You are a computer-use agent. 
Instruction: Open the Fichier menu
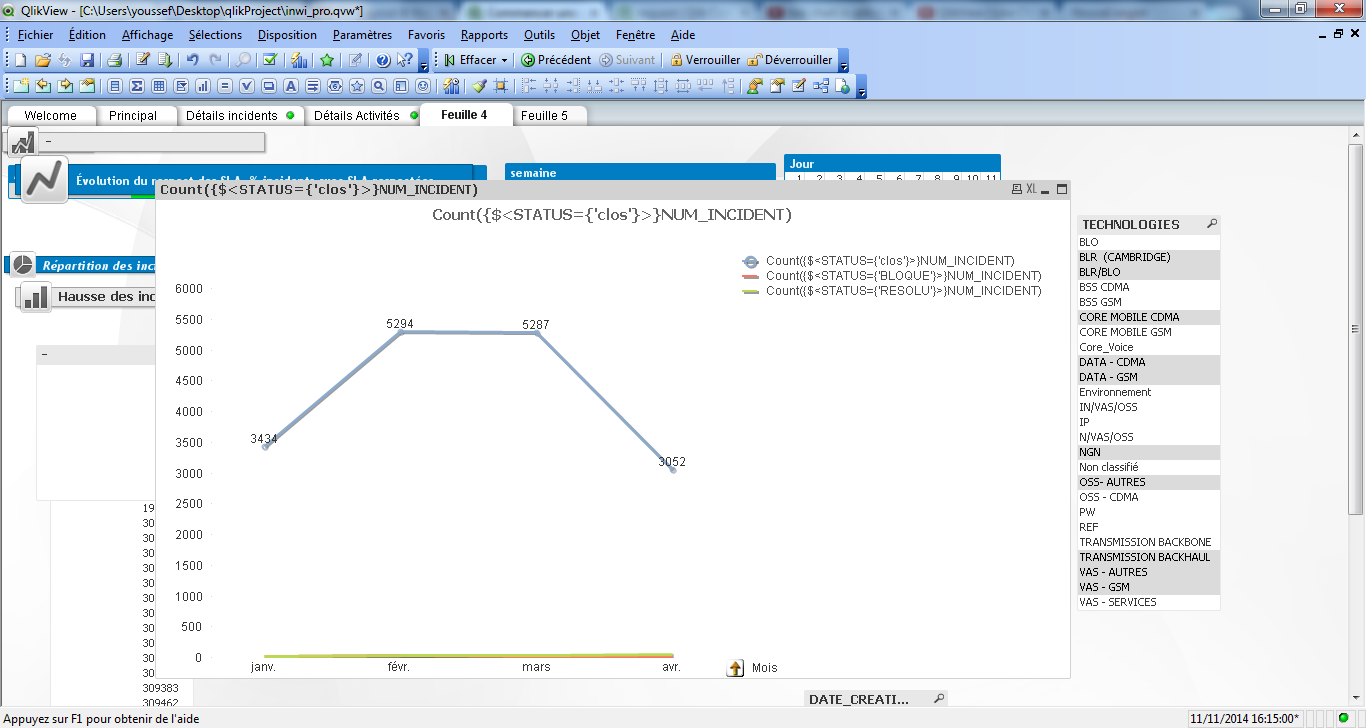click(35, 35)
